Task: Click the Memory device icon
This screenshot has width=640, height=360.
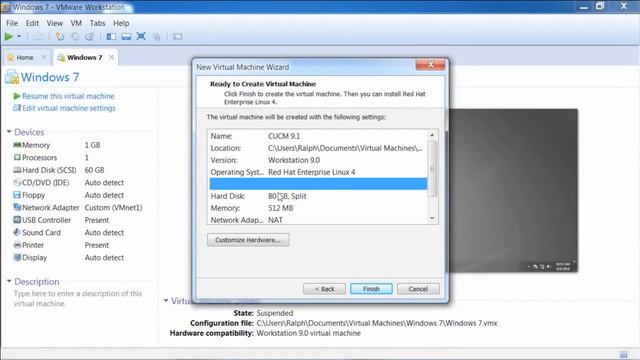Action: click(x=17, y=145)
